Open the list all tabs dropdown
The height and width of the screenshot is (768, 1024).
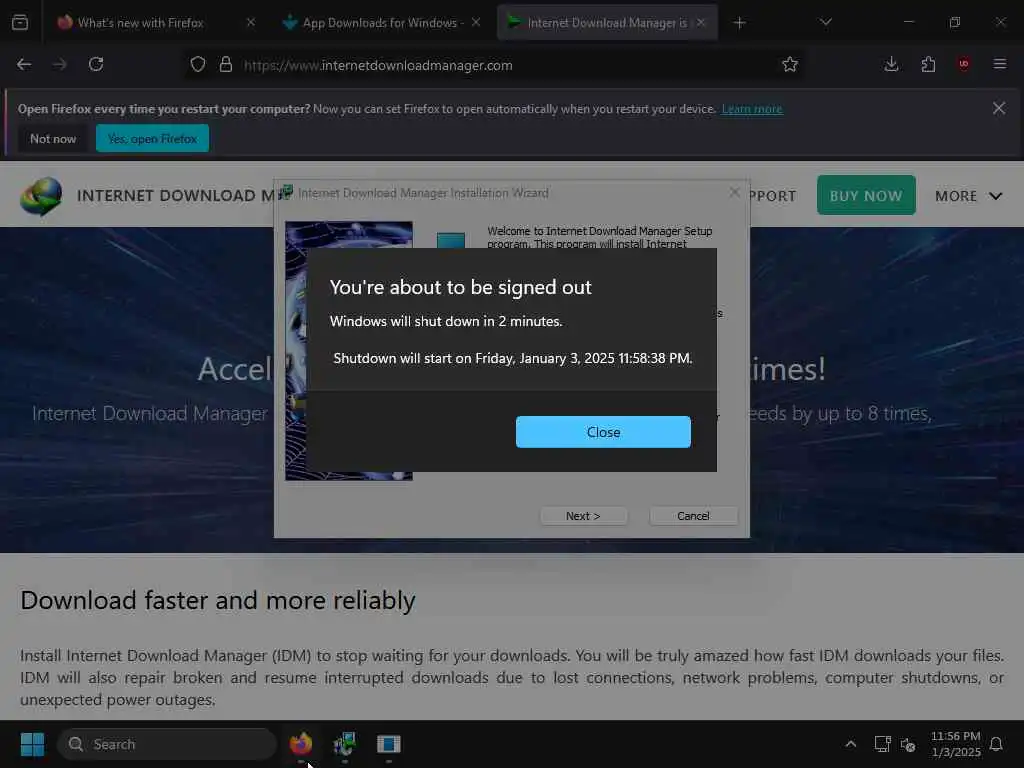pyautogui.click(x=825, y=23)
